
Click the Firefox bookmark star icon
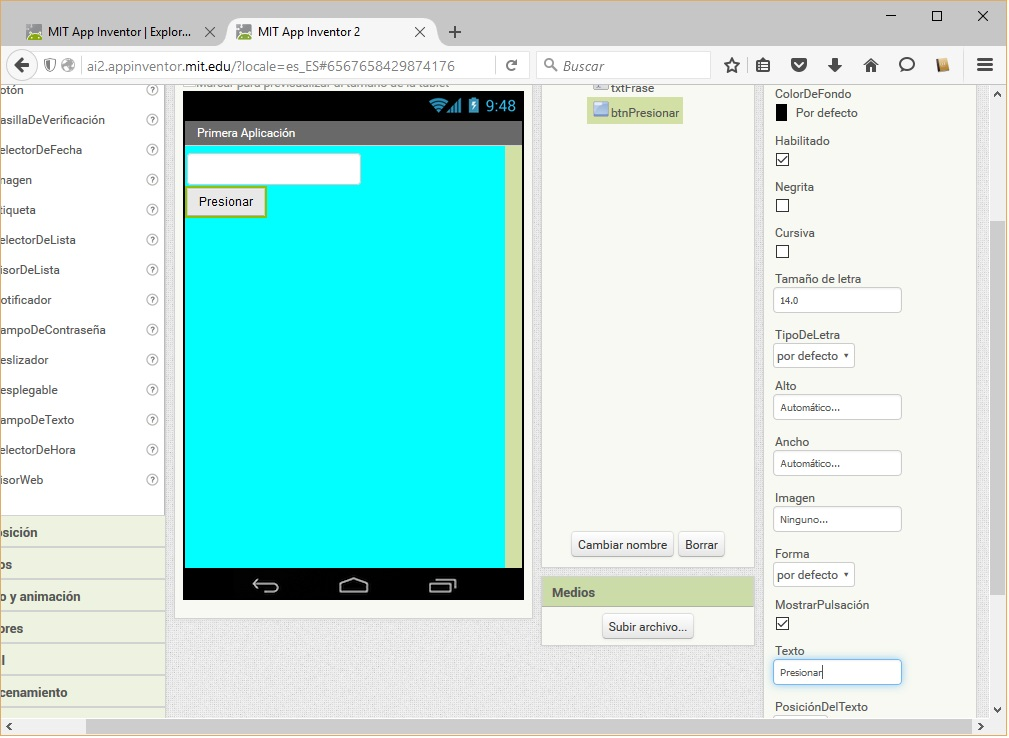732,65
